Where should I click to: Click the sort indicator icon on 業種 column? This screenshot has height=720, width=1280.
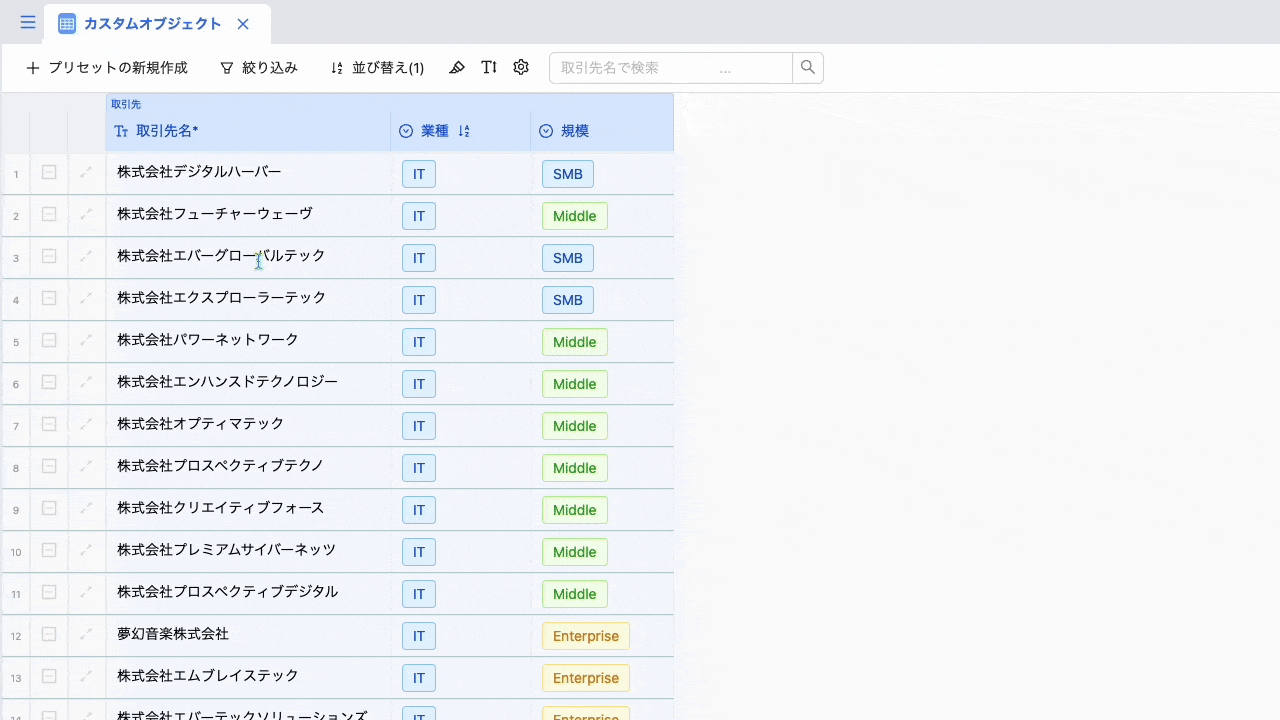(464, 131)
